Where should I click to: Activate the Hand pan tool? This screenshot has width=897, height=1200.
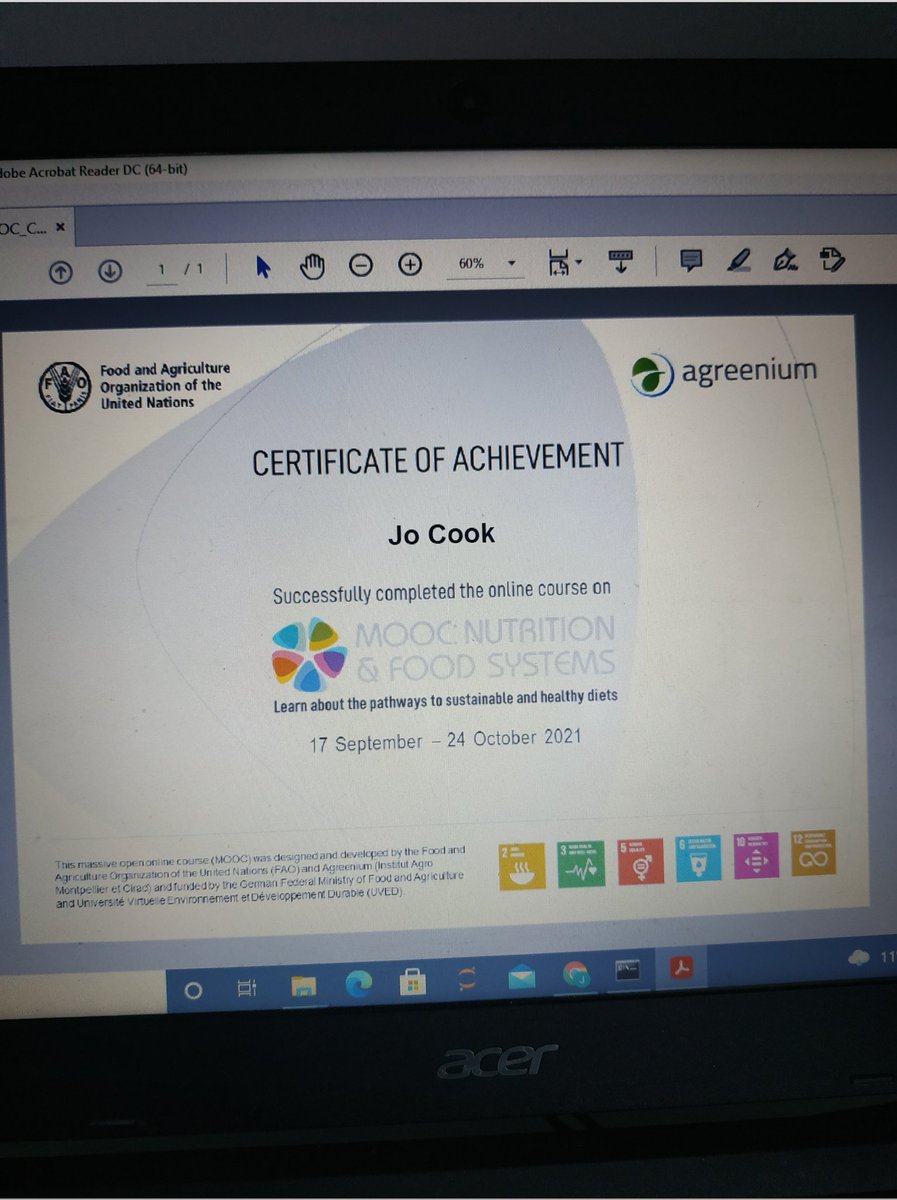pyautogui.click(x=314, y=266)
